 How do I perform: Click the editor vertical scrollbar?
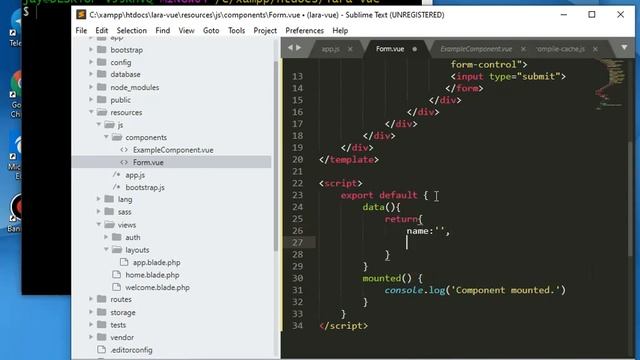(631, 198)
